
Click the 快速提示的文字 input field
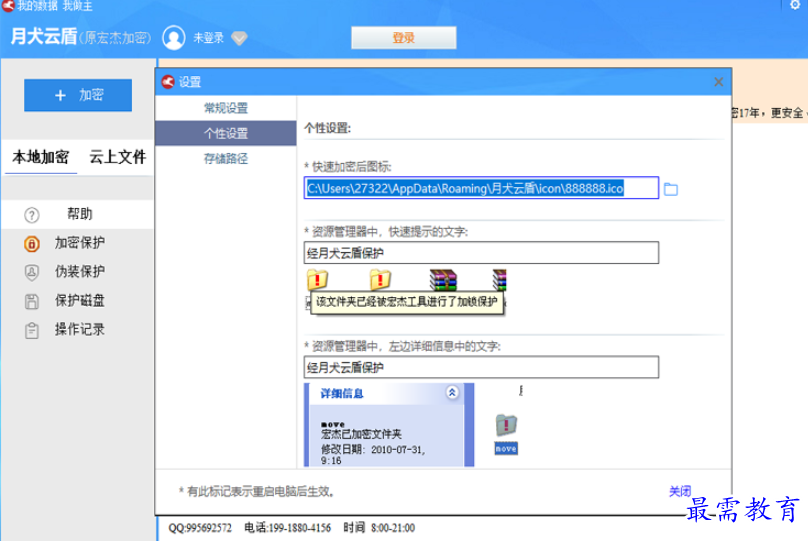tap(481, 252)
